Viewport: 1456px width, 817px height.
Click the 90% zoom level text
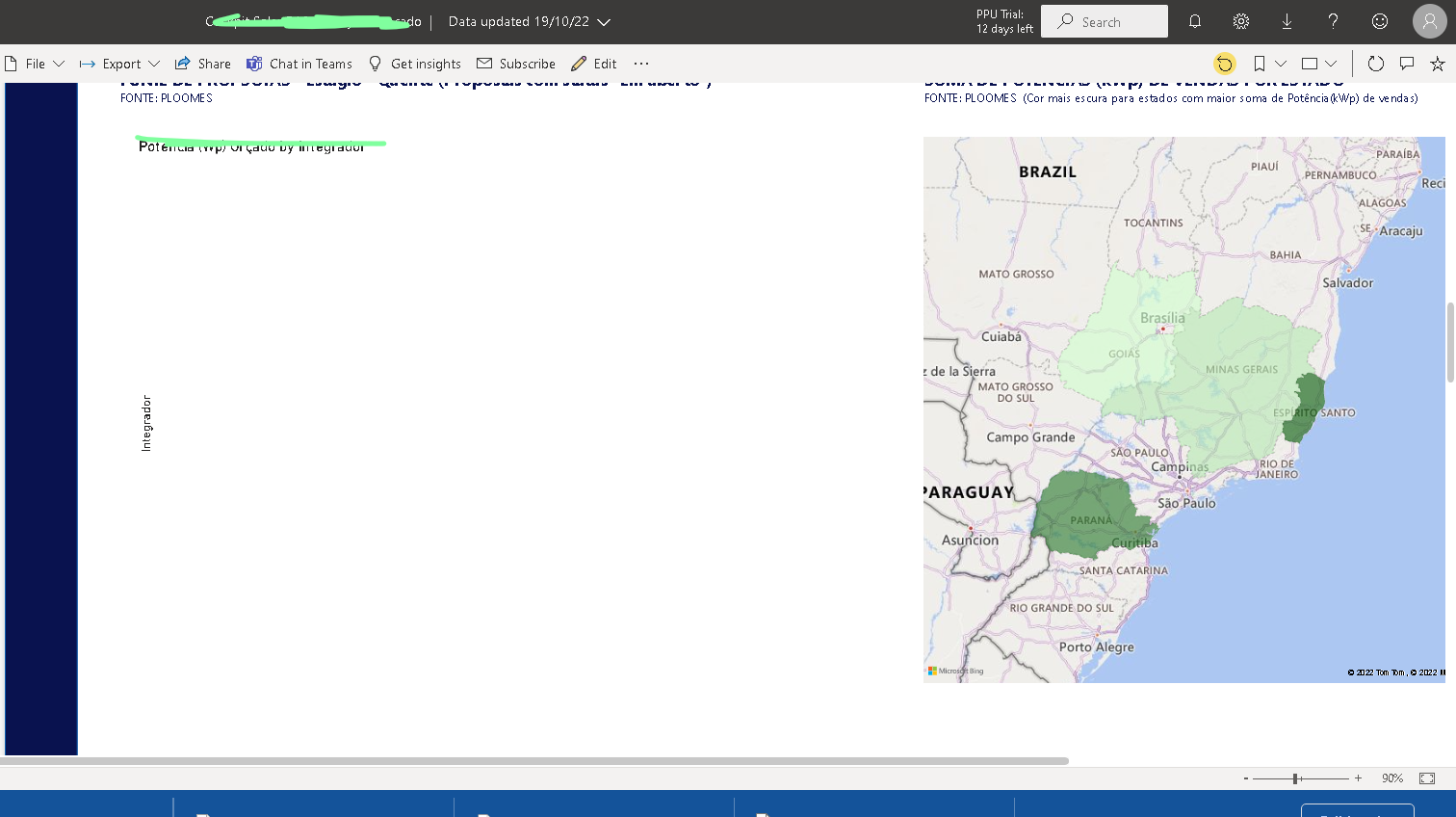point(1392,778)
